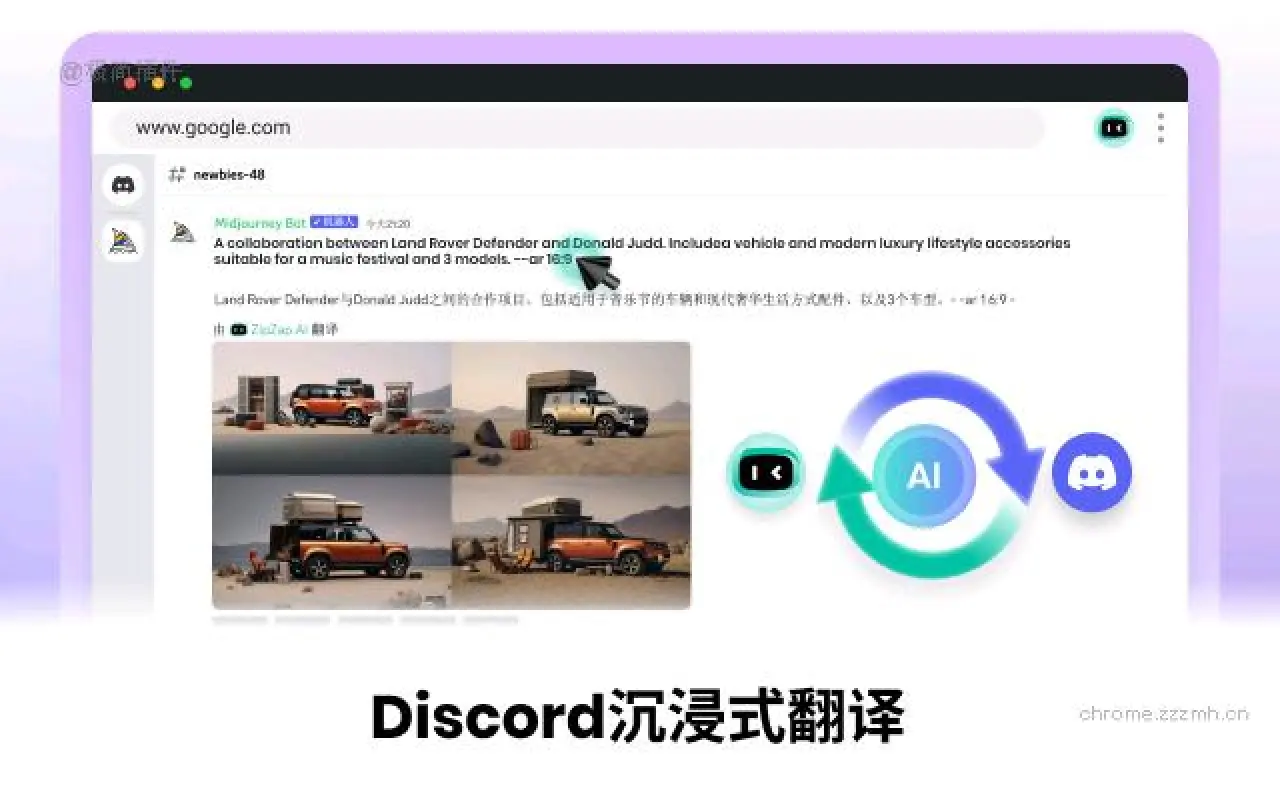Open the message timestamp 今天21:20 options

388,222
